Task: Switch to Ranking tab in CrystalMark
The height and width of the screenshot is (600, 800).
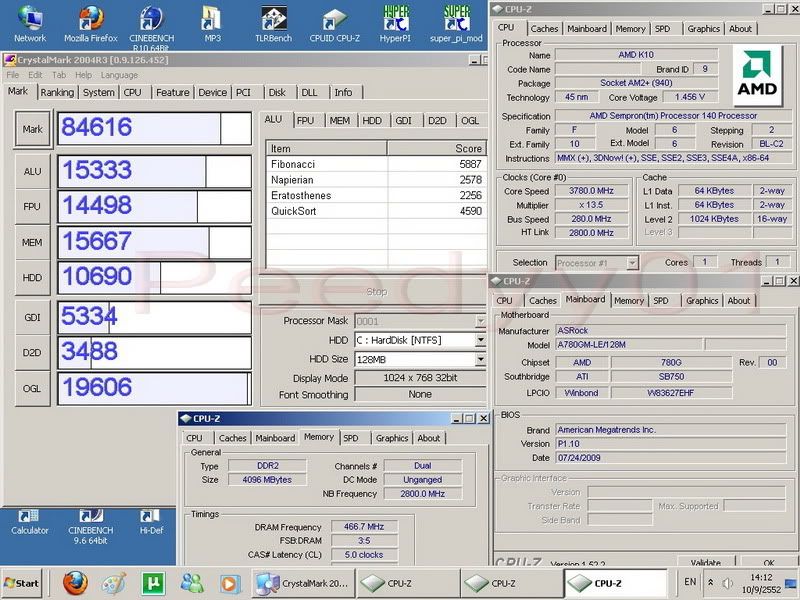Action: [57, 92]
